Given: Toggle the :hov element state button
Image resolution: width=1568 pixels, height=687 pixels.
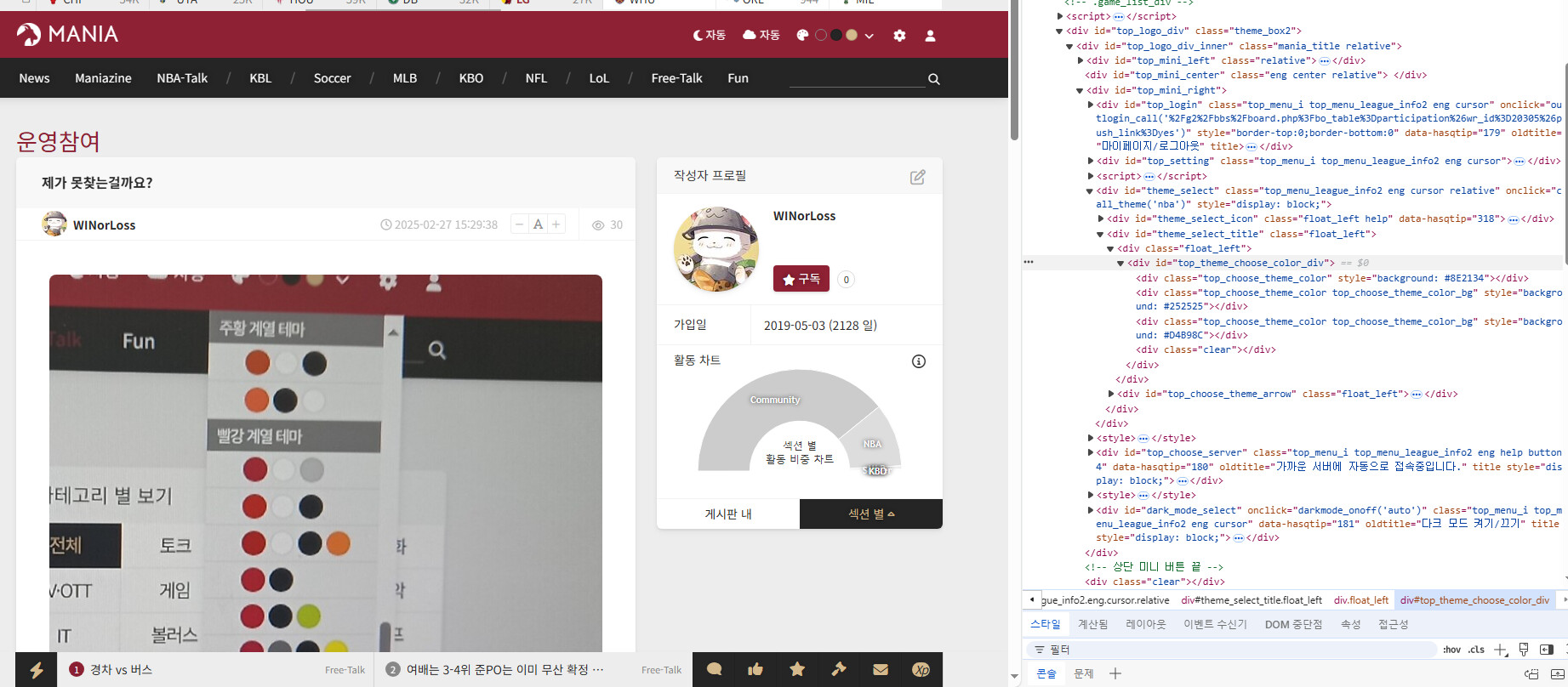Looking at the screenshot, I should pyautogui.click(x=1451, y=650).
